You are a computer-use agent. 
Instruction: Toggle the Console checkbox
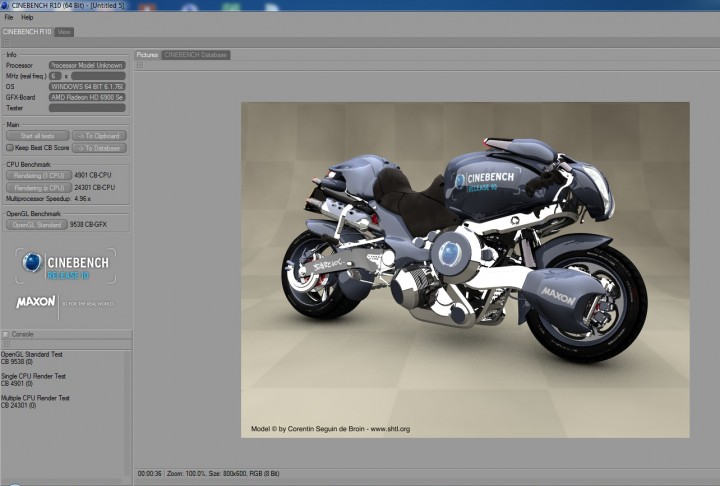(x=6, y=334)
